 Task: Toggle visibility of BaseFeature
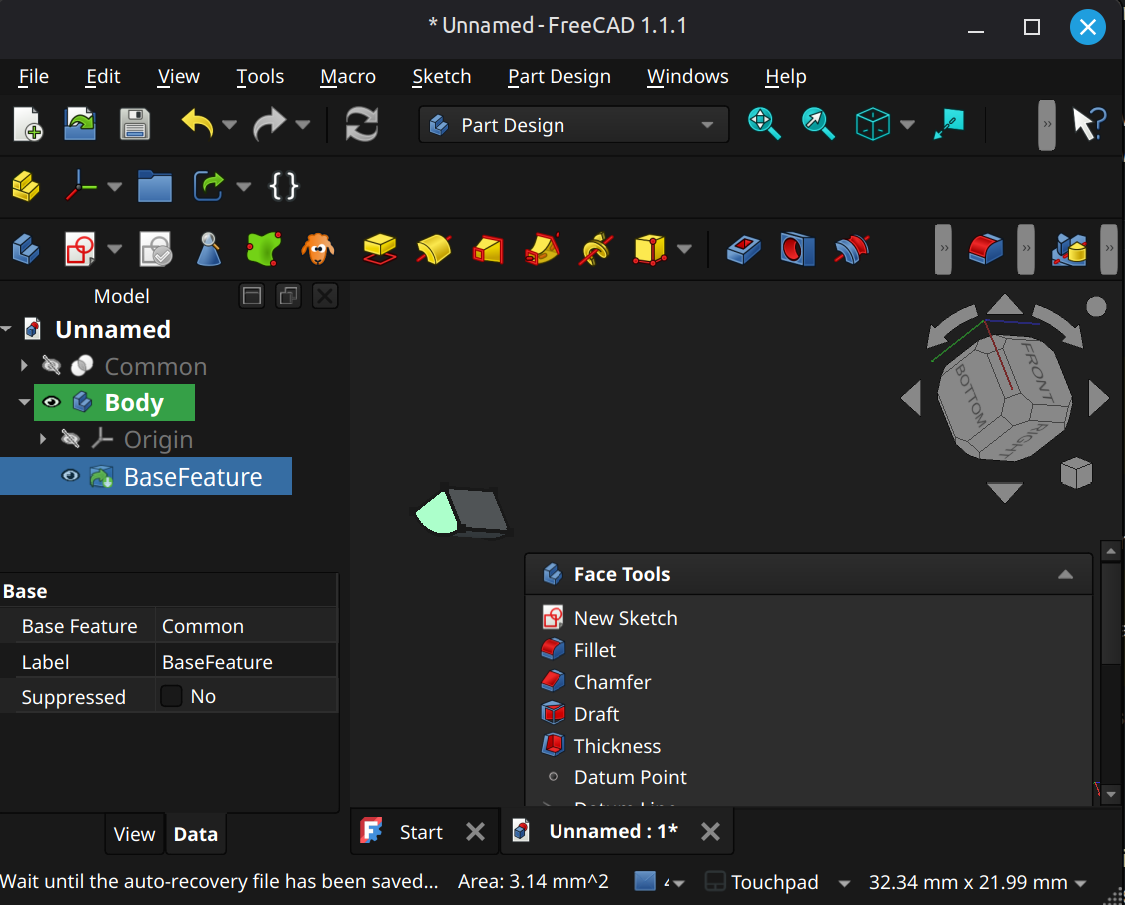(70, 476)
